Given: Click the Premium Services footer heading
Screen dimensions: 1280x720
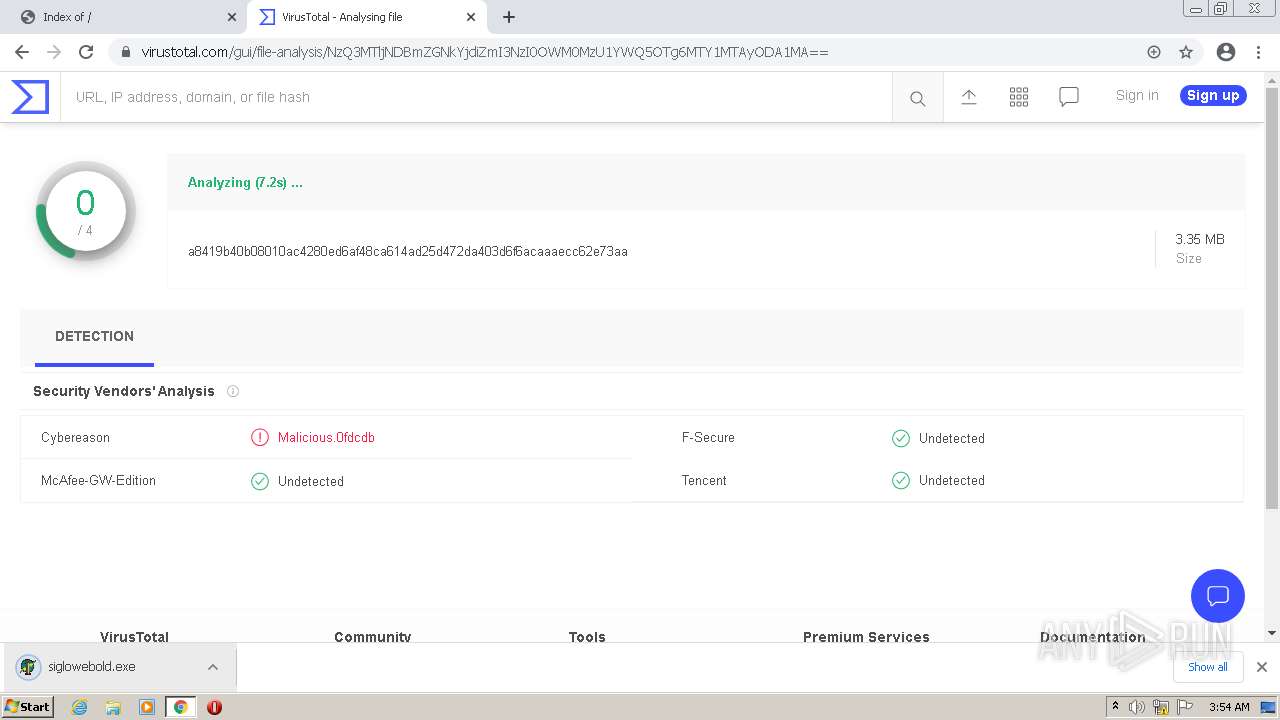Looking at the screenshot, I should click(x=866, y=637).
